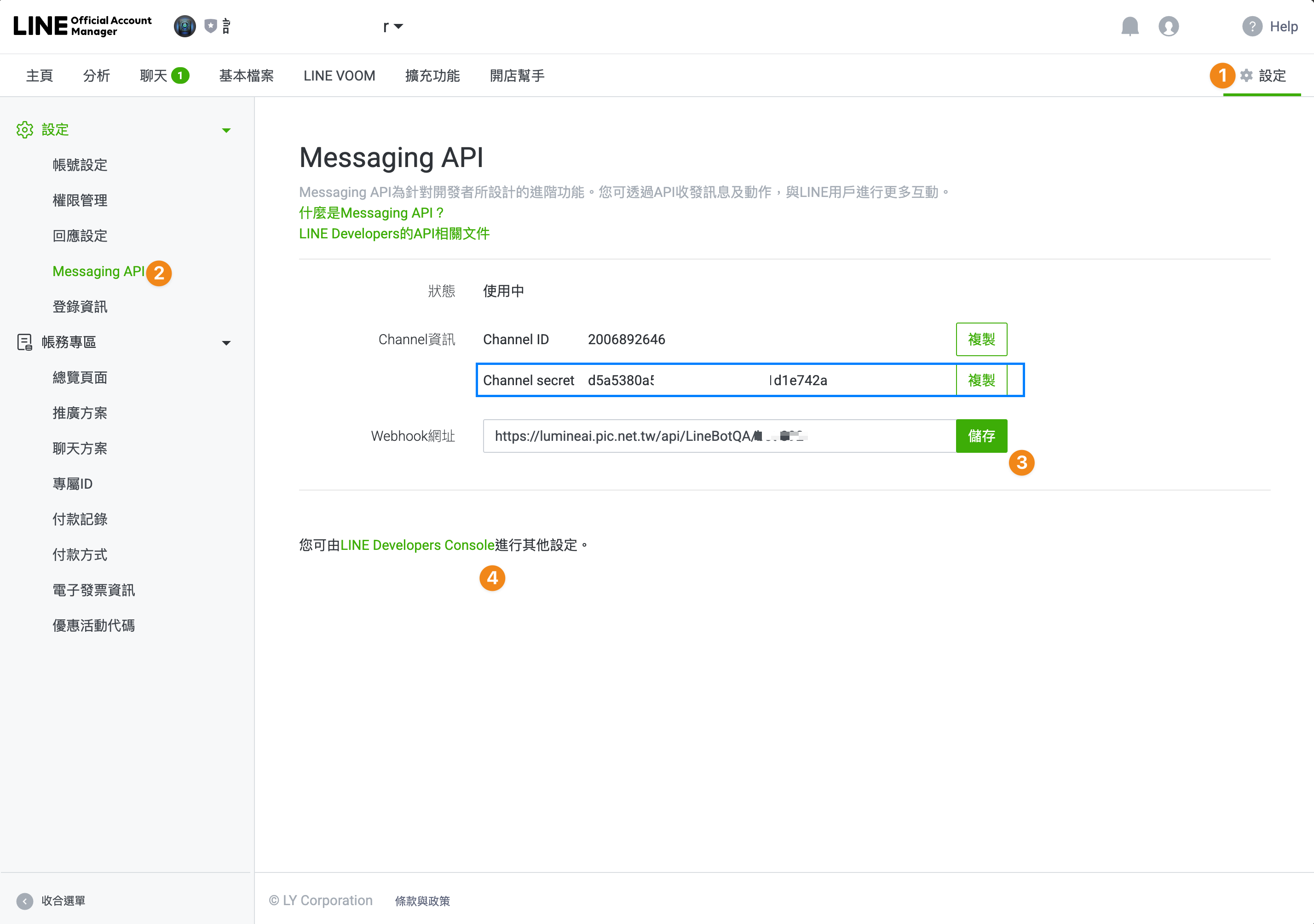The width and height of the screenshot is (1314, 924).
Task: Collapse the side menu arrow icon
Action: coord(24,901)
